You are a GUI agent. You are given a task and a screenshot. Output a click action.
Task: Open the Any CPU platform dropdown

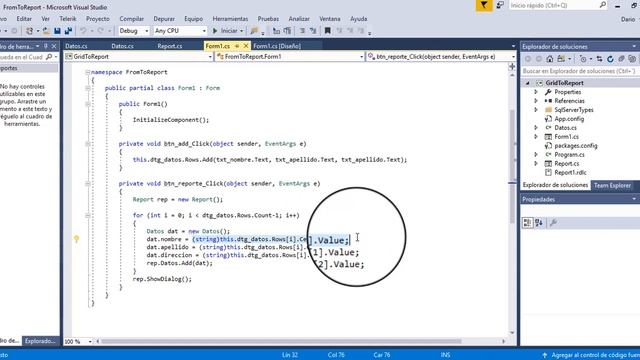(180, 31)
